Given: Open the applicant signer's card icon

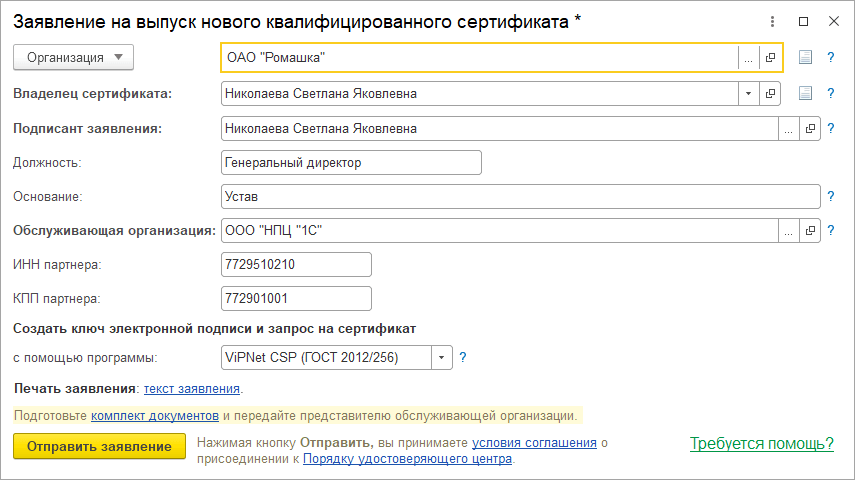Looking at the screenshot, I should click(810, 129).
